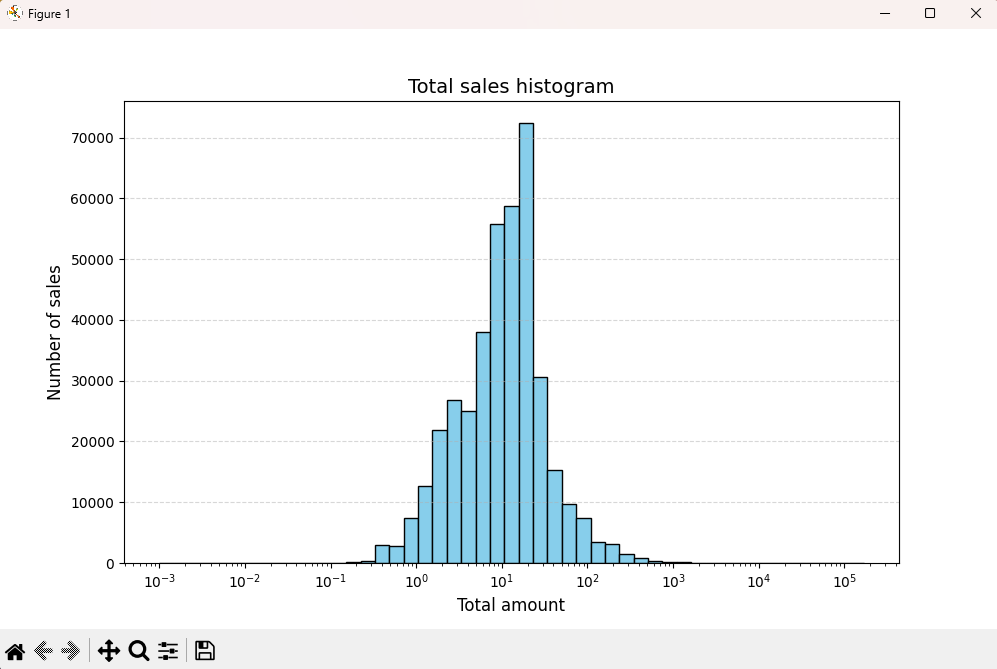
Task: Click the 'Number of sales' axis label
Action: click(54, 333)
